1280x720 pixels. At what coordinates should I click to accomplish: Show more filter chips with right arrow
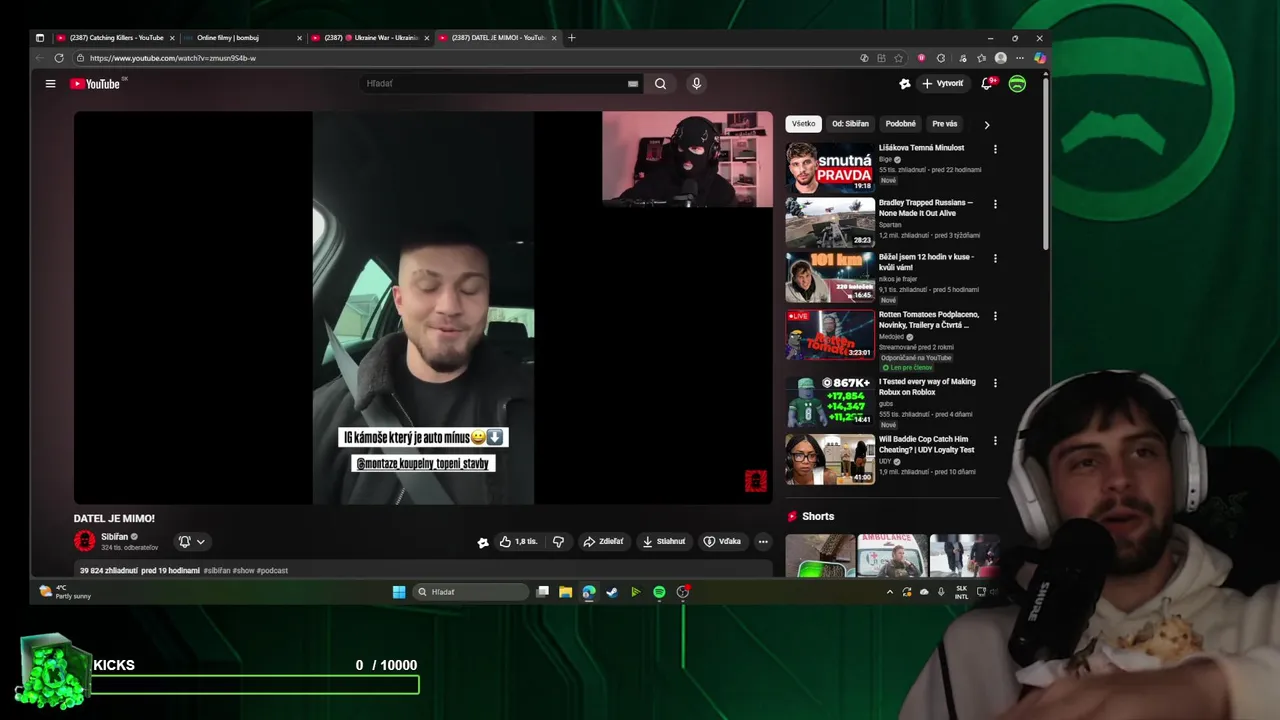pyautogui.click(x=987, y=125)
